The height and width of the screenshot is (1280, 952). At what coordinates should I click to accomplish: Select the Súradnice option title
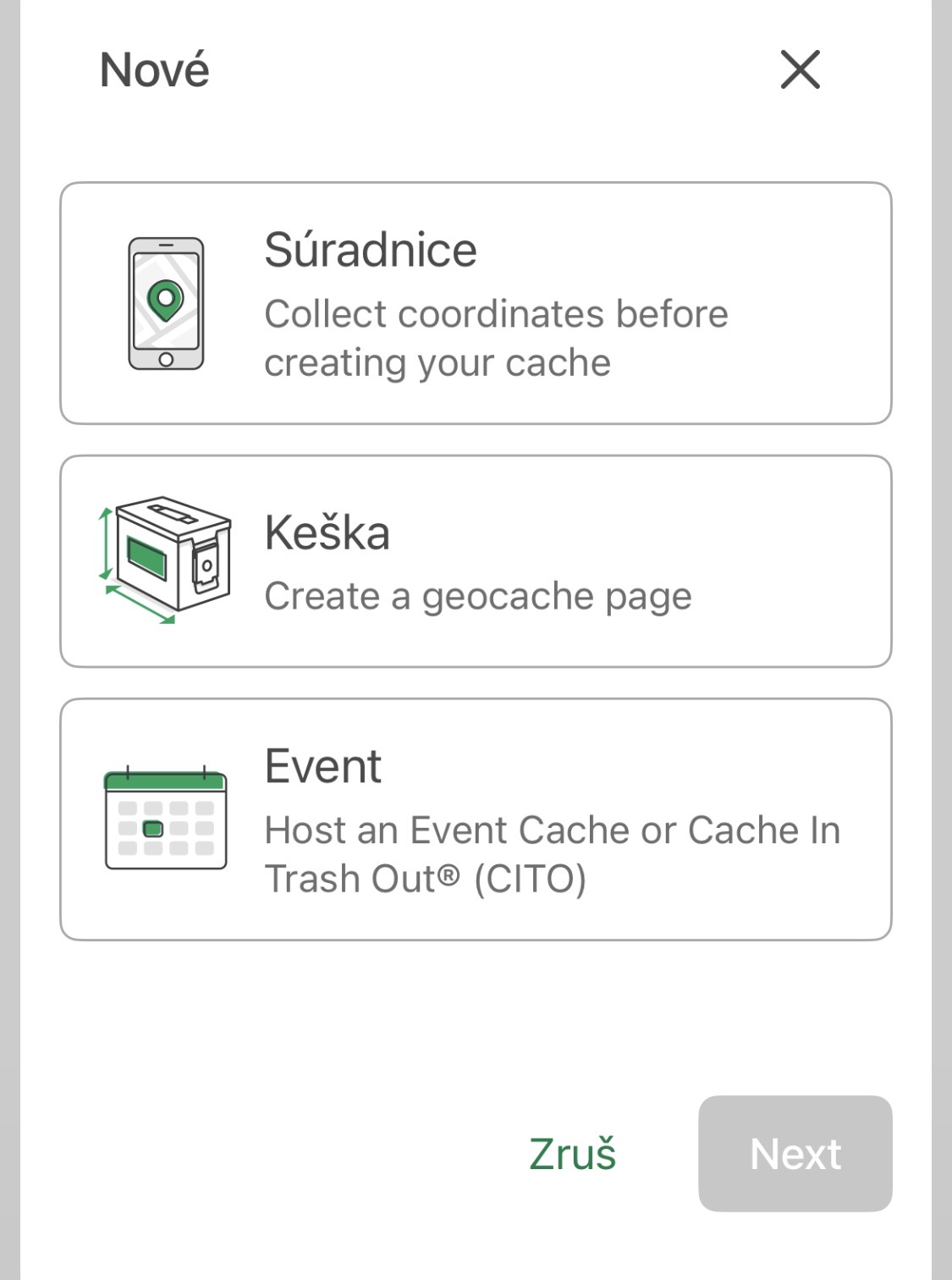point(371,250)
